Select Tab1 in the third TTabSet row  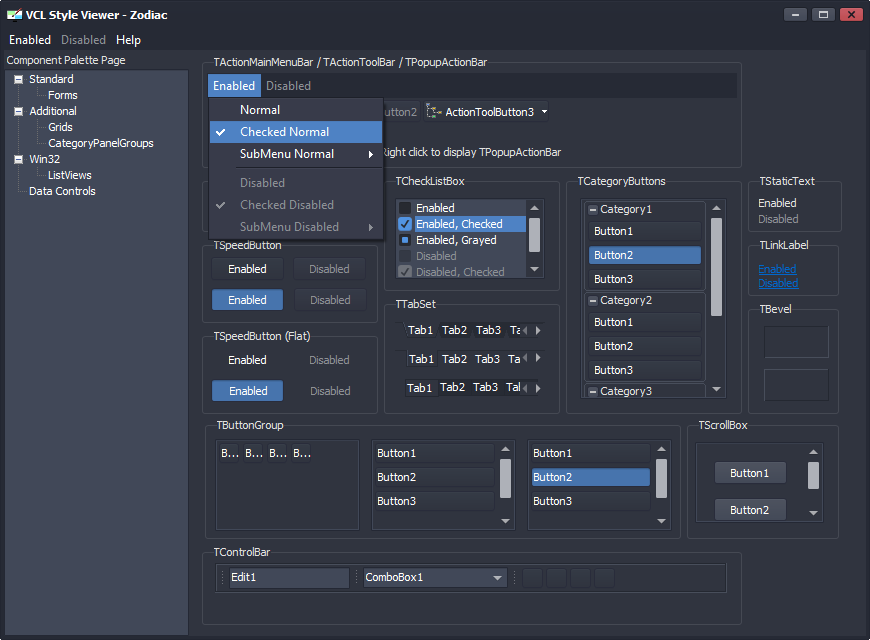pyautogui.click(x=419, y=387)
